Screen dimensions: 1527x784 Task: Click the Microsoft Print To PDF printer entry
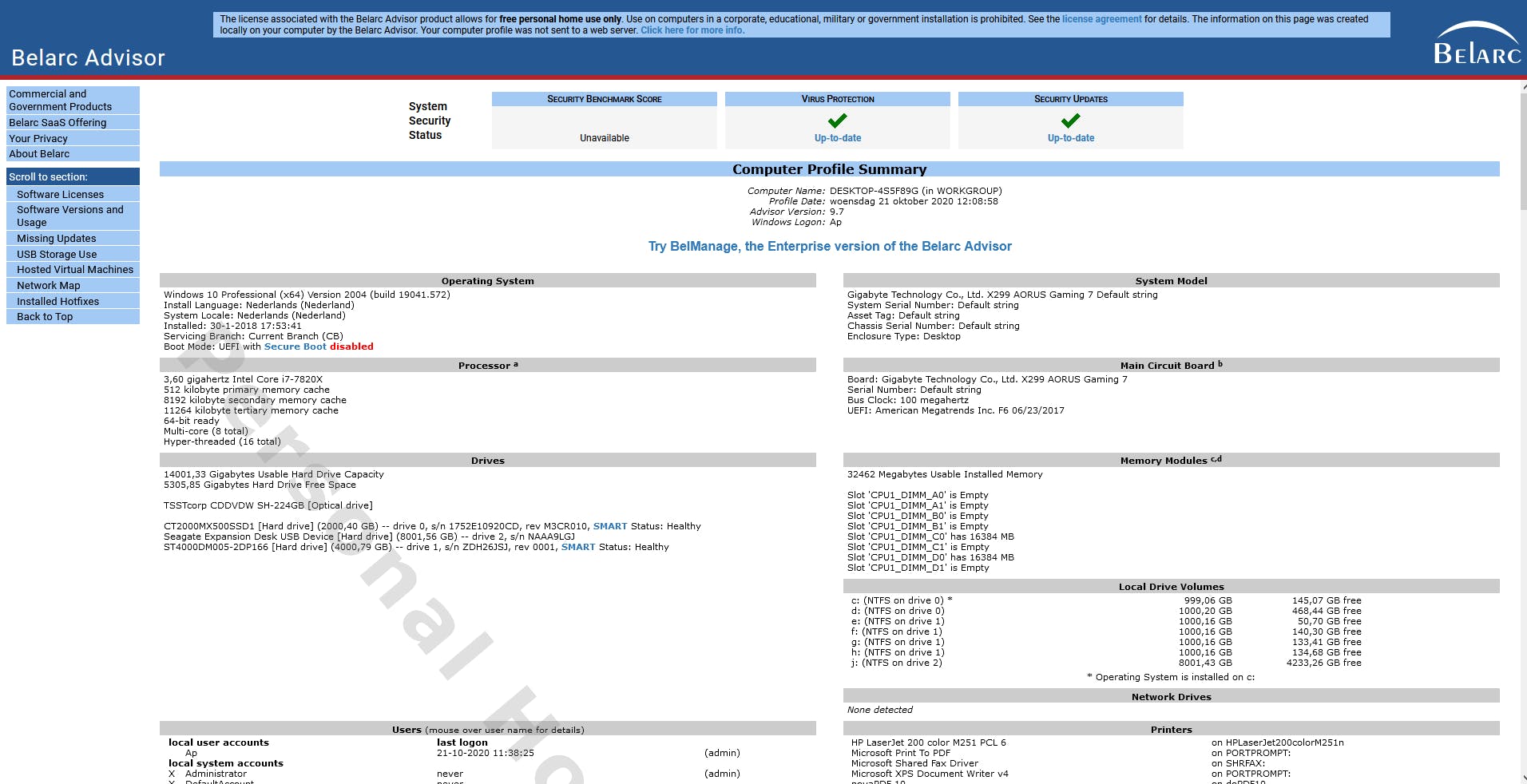pos(901,753)
